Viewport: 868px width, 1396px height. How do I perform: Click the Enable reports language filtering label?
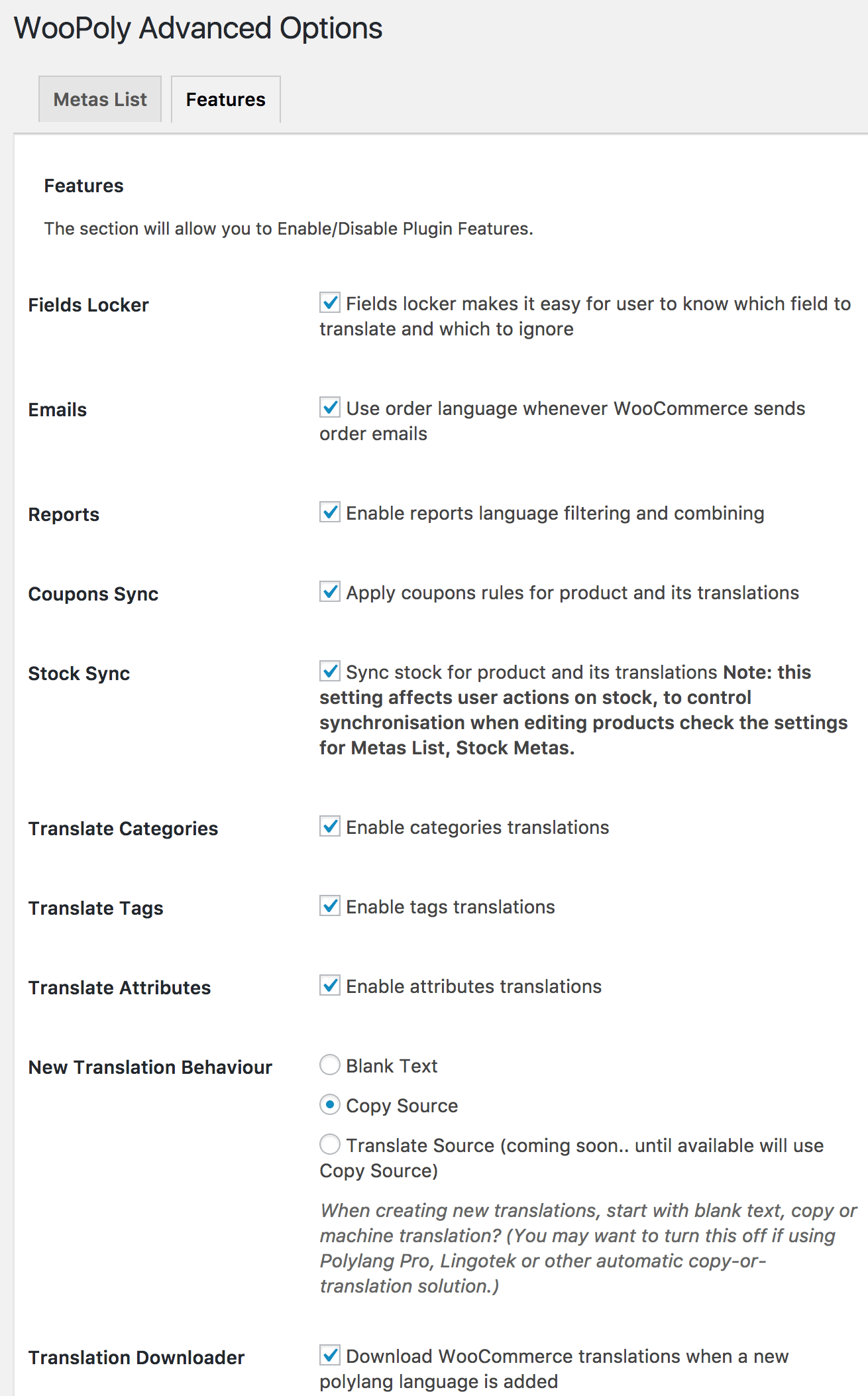pos(555,513)
